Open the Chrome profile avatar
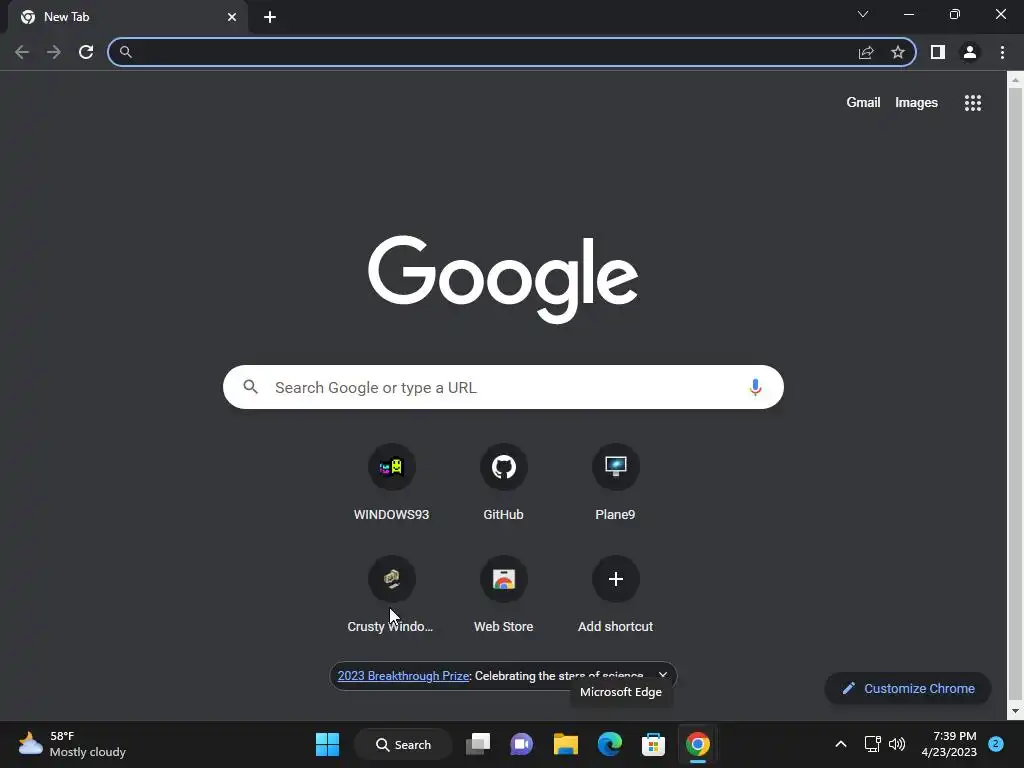The image size is (1024, 768). (970, 52)
